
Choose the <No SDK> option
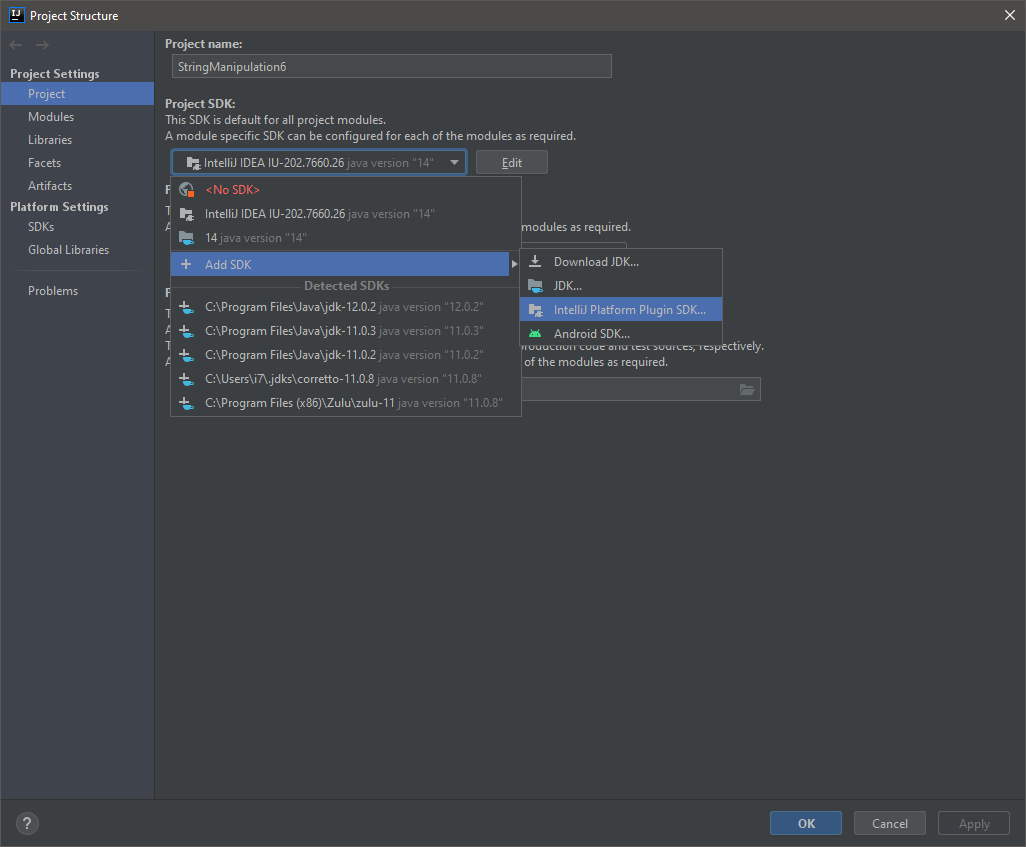345,190
